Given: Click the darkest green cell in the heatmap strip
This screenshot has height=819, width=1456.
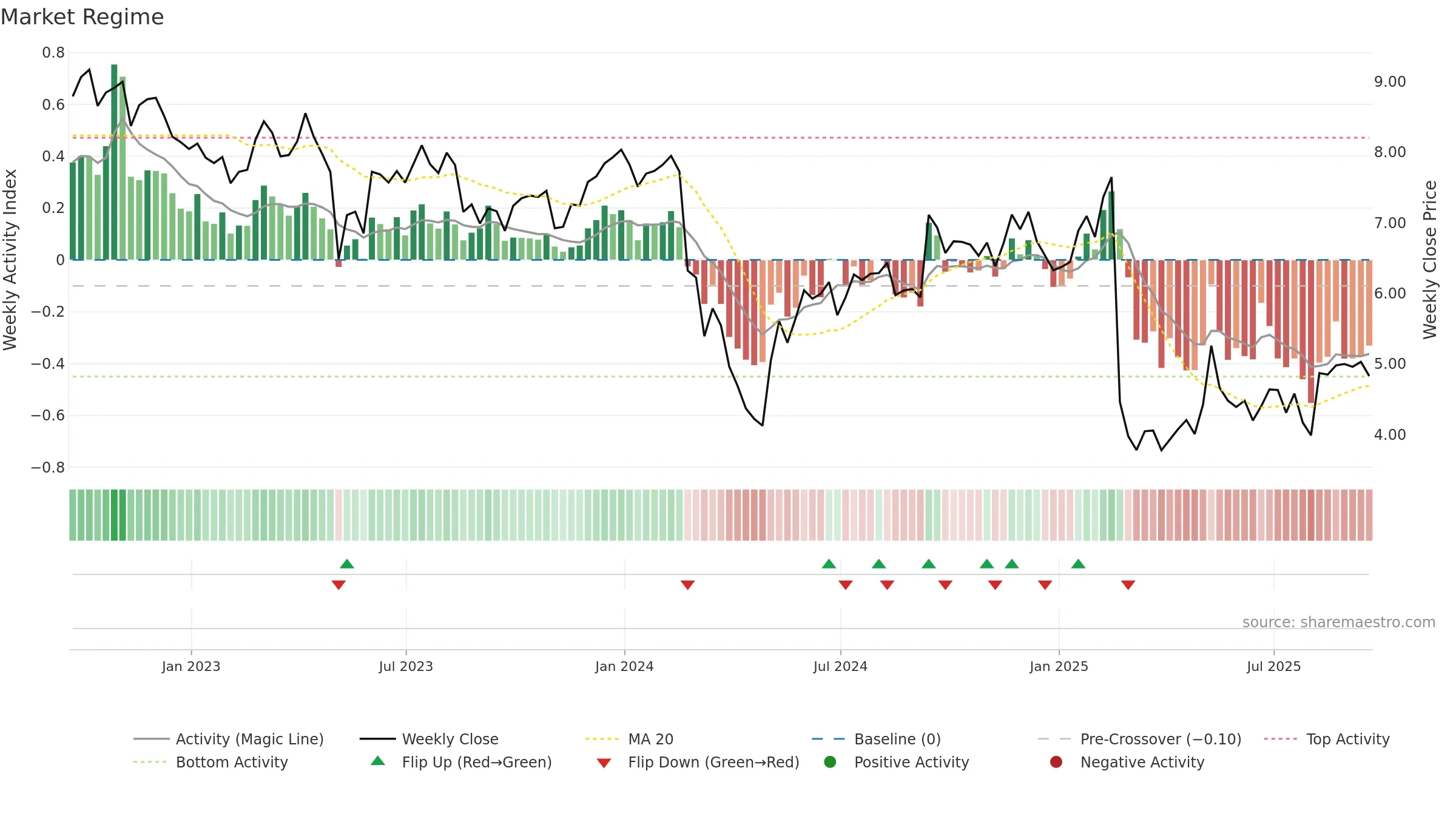Looking at the screenshot, I should [114, 515].
